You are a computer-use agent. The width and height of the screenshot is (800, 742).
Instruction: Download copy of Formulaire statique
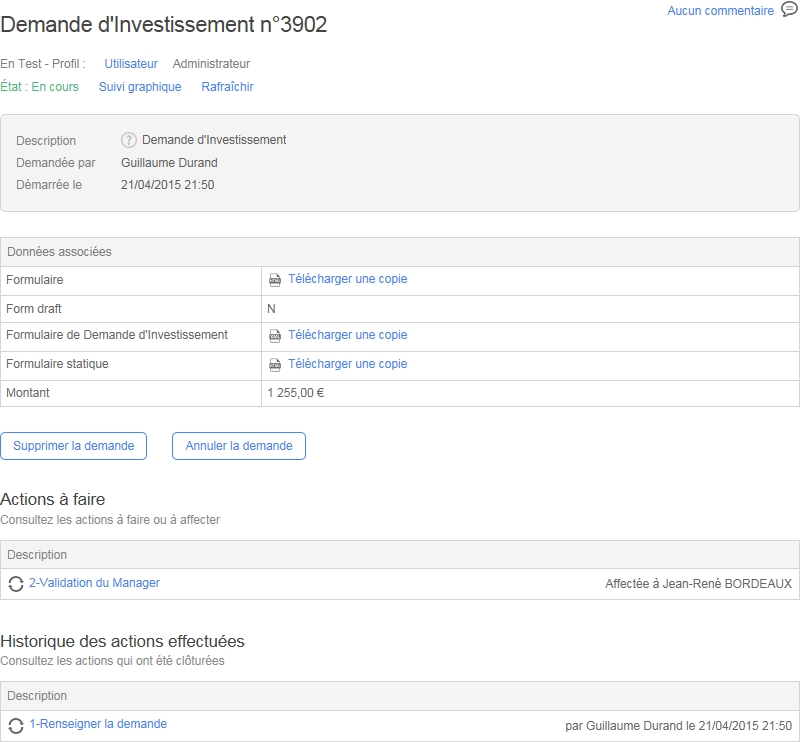coord(347,364)
